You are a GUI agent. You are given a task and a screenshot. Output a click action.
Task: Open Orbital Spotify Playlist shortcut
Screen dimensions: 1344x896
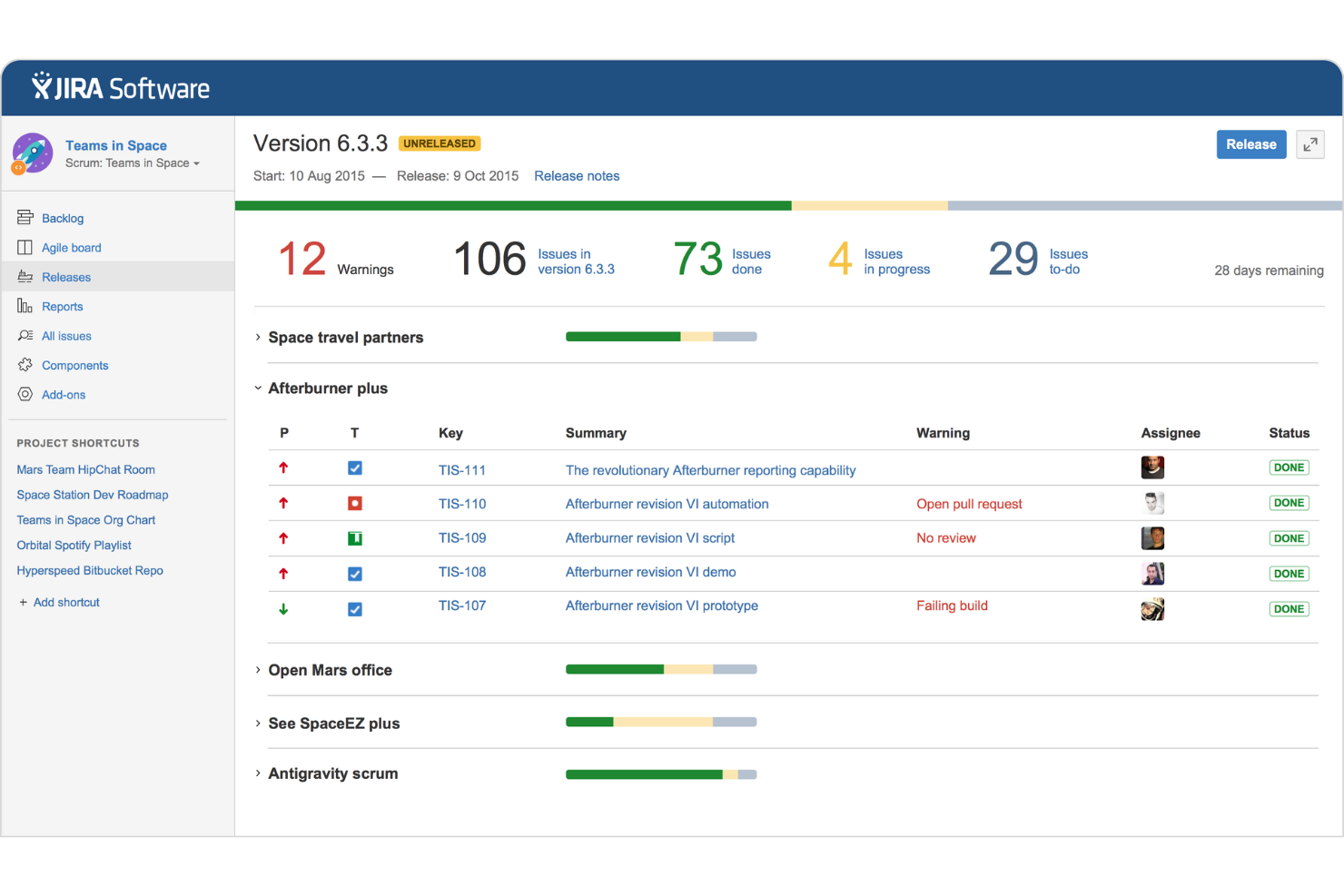(x=74, y=545)
